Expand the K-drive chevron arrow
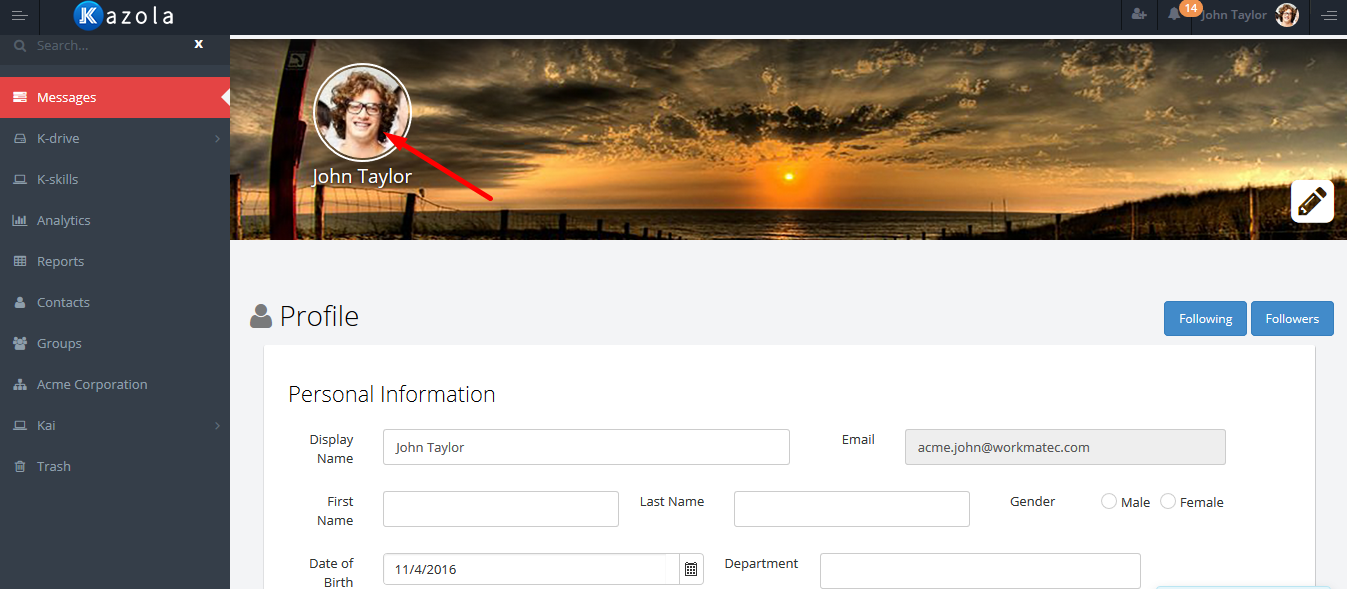The image size is (1347, 589). 217,139
